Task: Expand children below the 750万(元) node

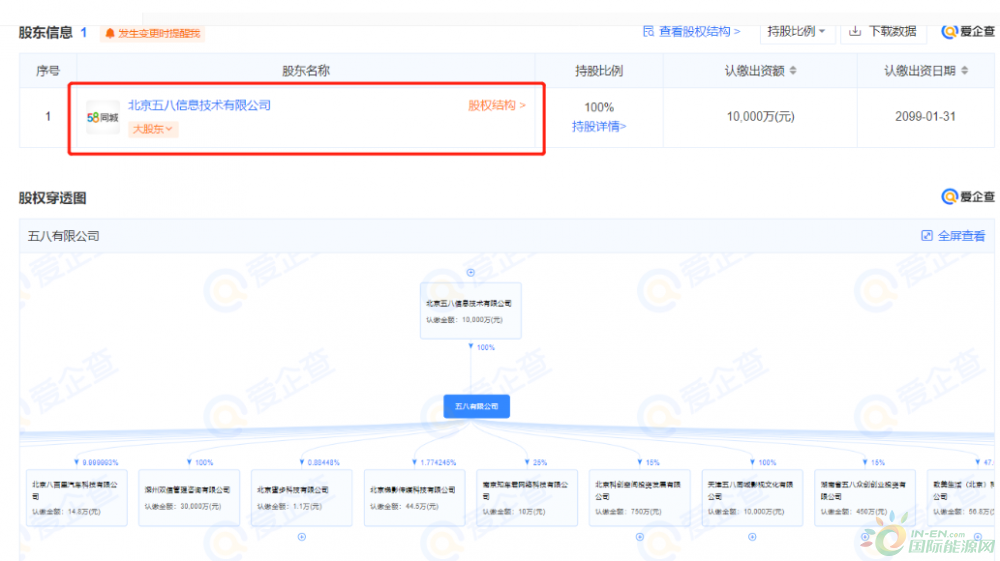Action: pyautogui.click(x=640, y=537)
